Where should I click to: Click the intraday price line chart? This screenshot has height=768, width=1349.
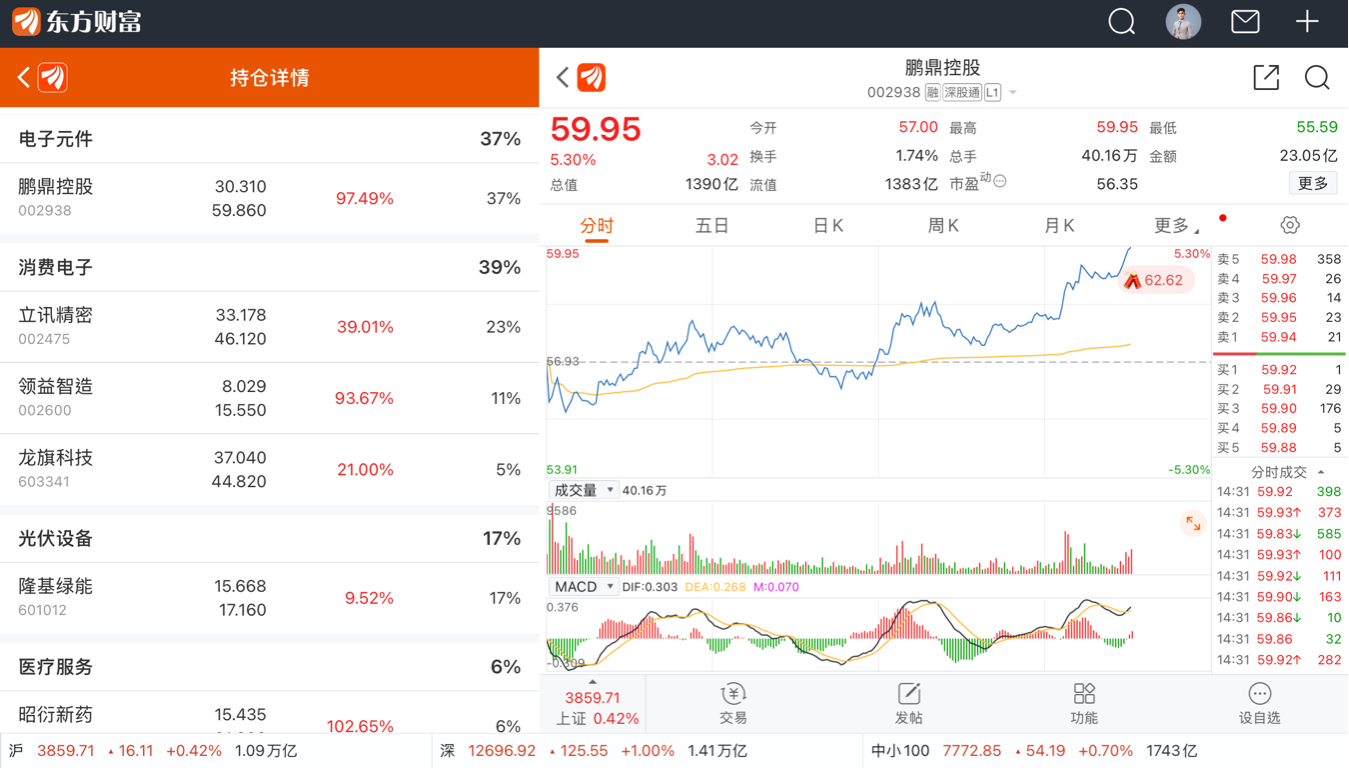pos(879,362)
